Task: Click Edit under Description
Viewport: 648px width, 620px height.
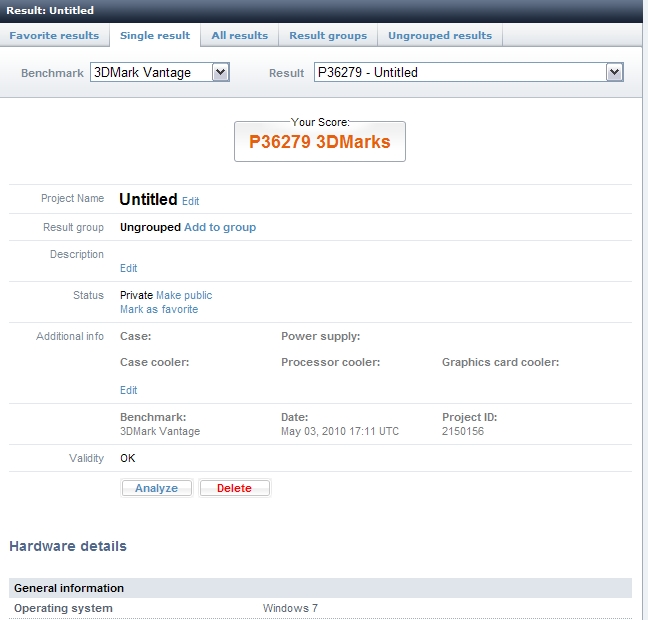Action: pyautogui.click(x=129, y=268)
